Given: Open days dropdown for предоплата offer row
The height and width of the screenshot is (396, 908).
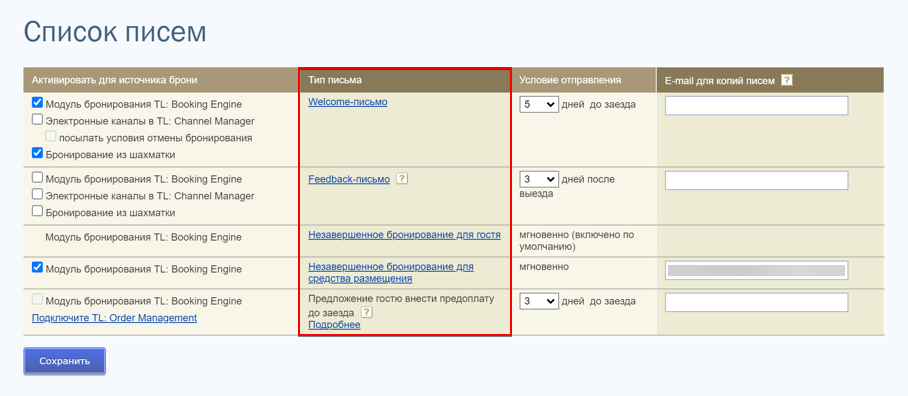Looking at the screenshot, I should click(539, 302).
